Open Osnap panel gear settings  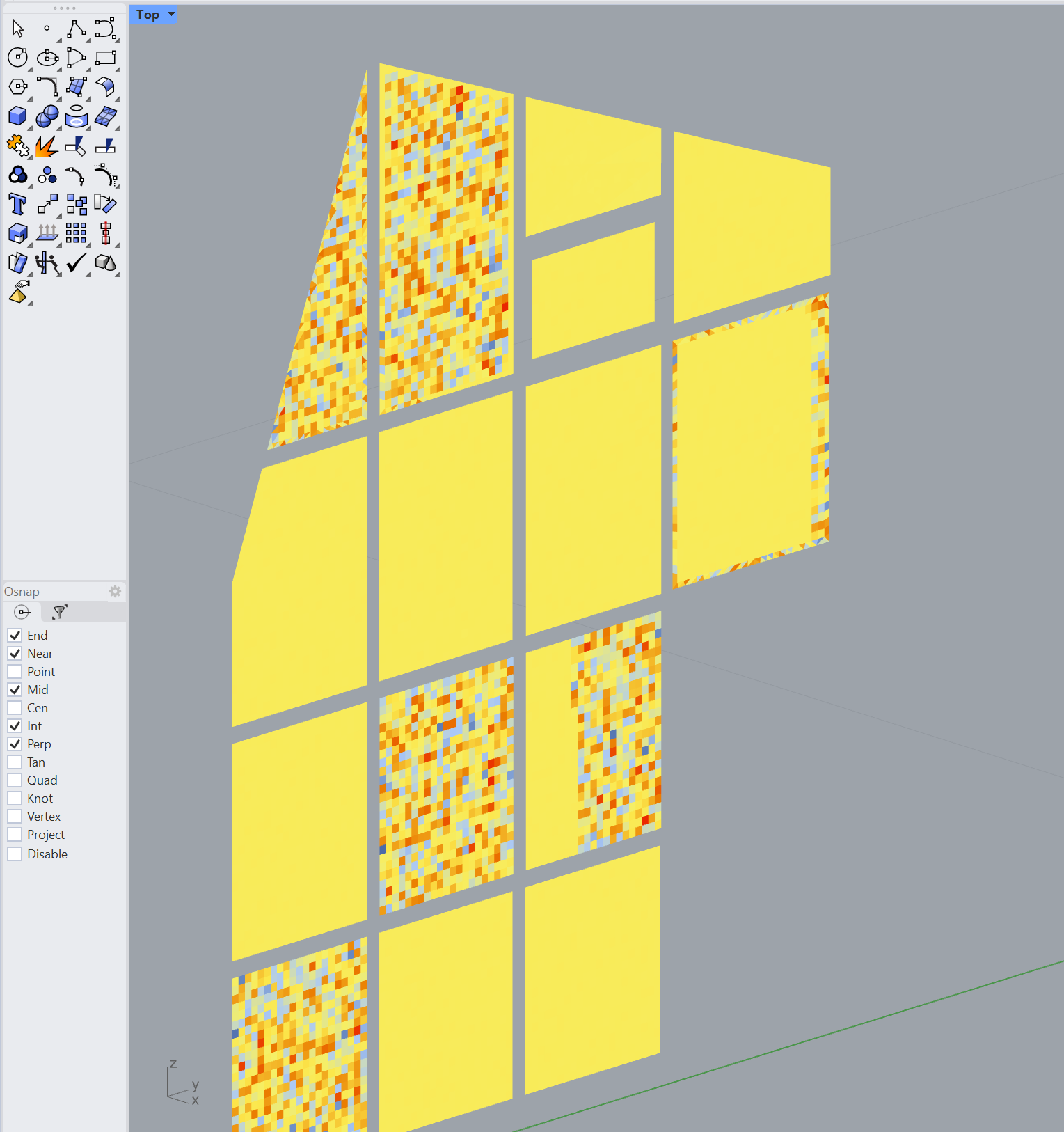115,591
